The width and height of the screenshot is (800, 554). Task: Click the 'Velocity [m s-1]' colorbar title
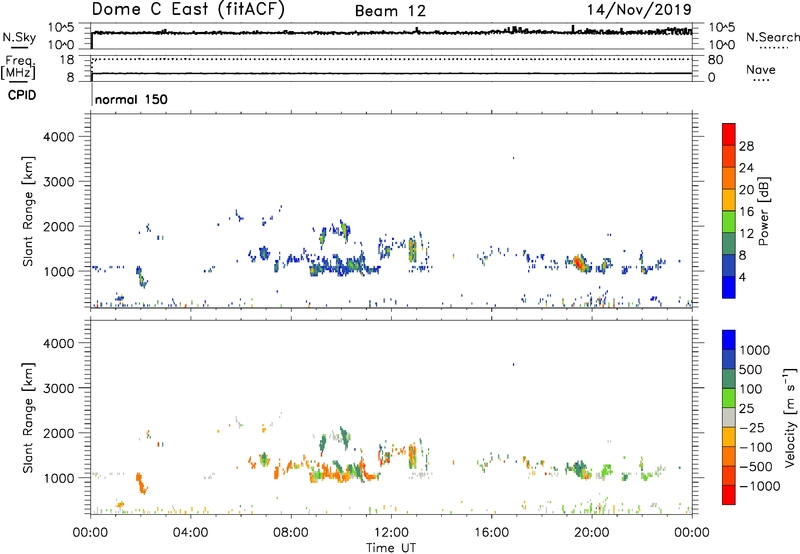click(x=790, y=417)
